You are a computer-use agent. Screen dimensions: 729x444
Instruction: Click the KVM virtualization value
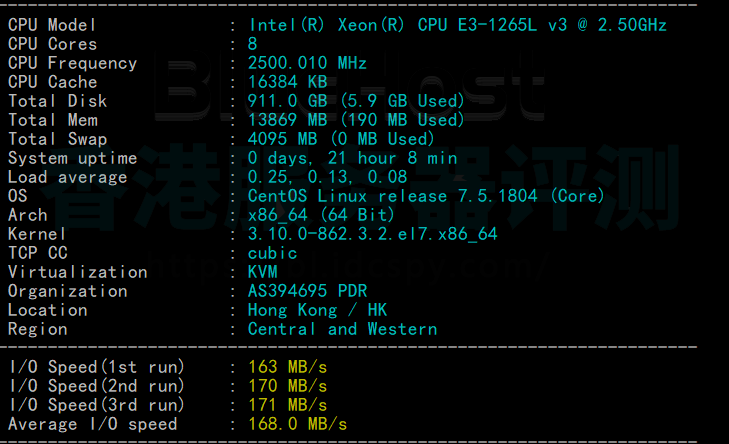tap(262, 272)
